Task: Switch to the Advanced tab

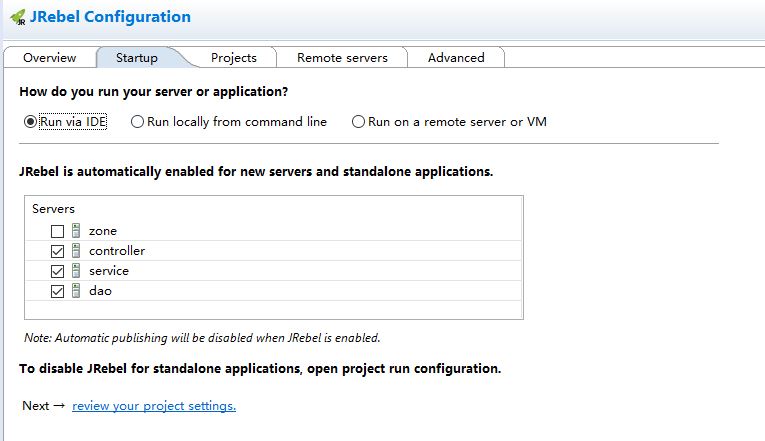Action: pos(456,58)
